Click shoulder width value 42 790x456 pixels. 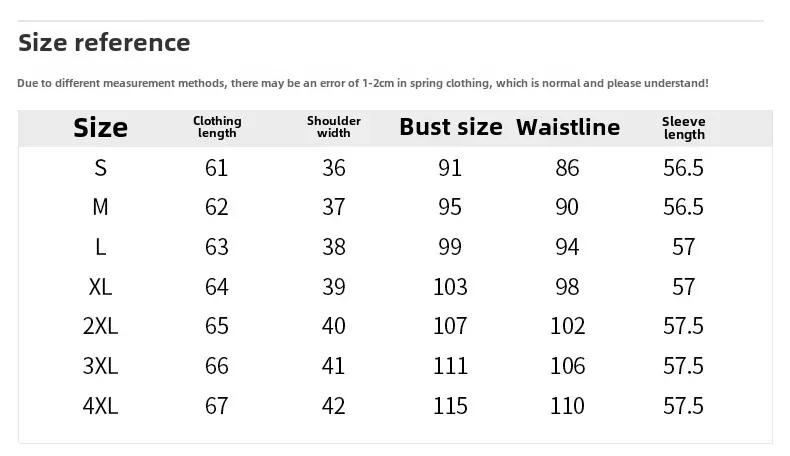(334, 406)
